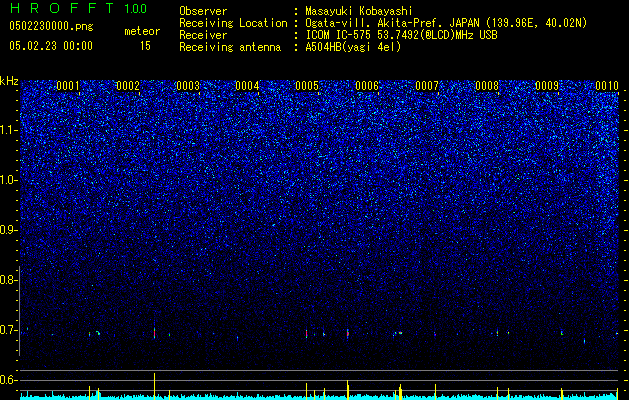Image resolution: width=629 pixels, height=400 pixels.
Task: Click the A504HB(yagi 4el) antenna text
Action: [353, 47]
